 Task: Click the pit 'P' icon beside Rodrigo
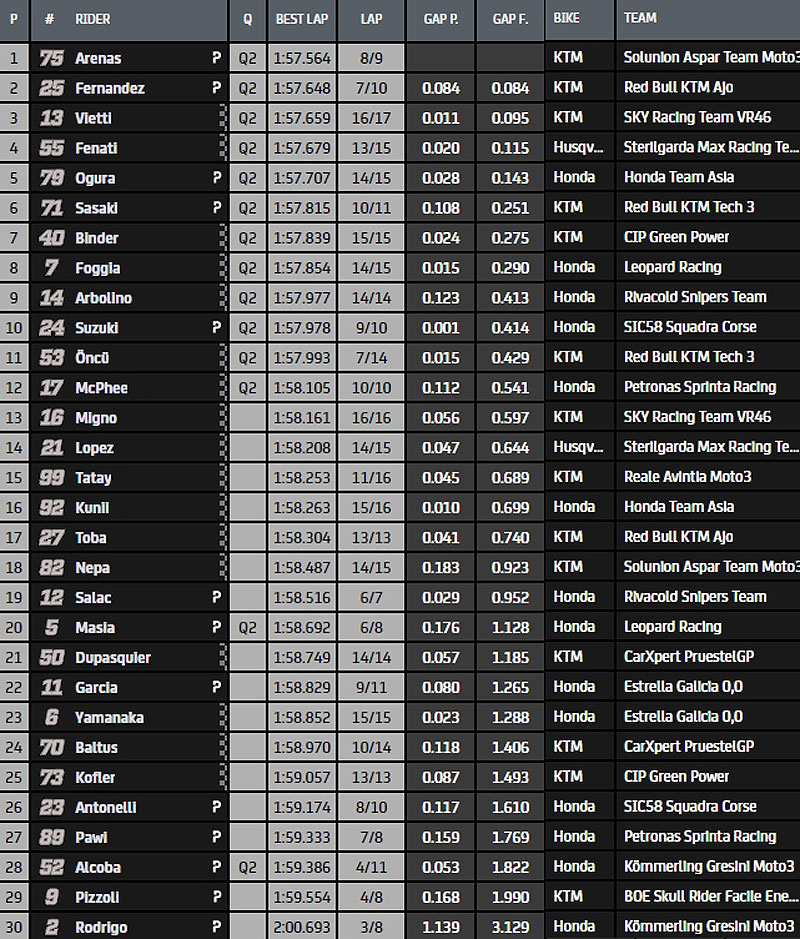tap(216, 927)
